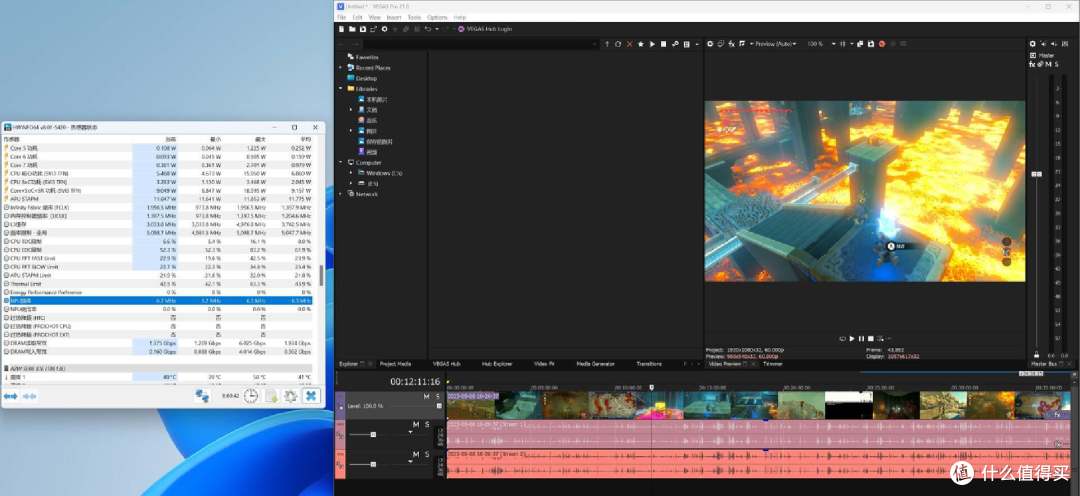Mute the first audio track
Image resolution: width=1080 pixels, height=496 pixels.
(415, 424)
